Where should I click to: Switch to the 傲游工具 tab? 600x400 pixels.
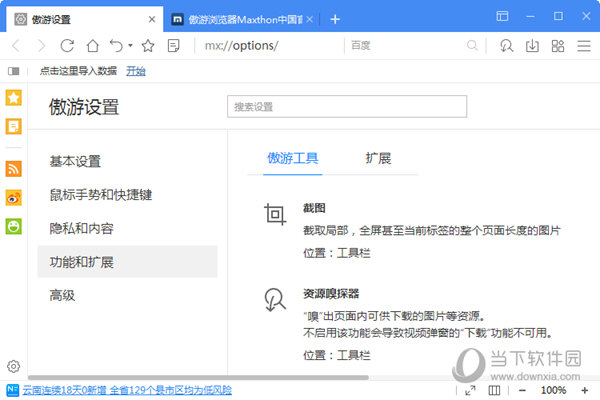[292, 158]
